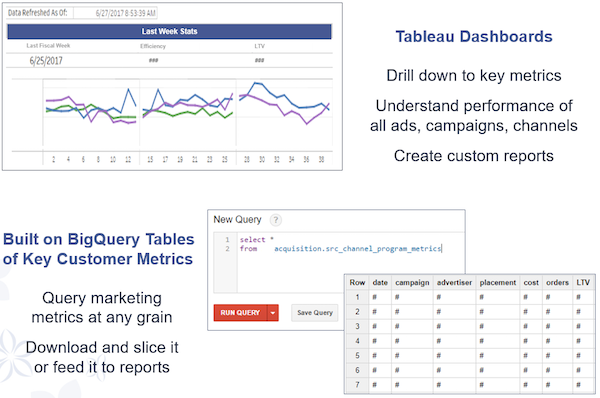600x398 pixels.
Task: Click the 'Create custom reports' text
Action: (474, 156)
